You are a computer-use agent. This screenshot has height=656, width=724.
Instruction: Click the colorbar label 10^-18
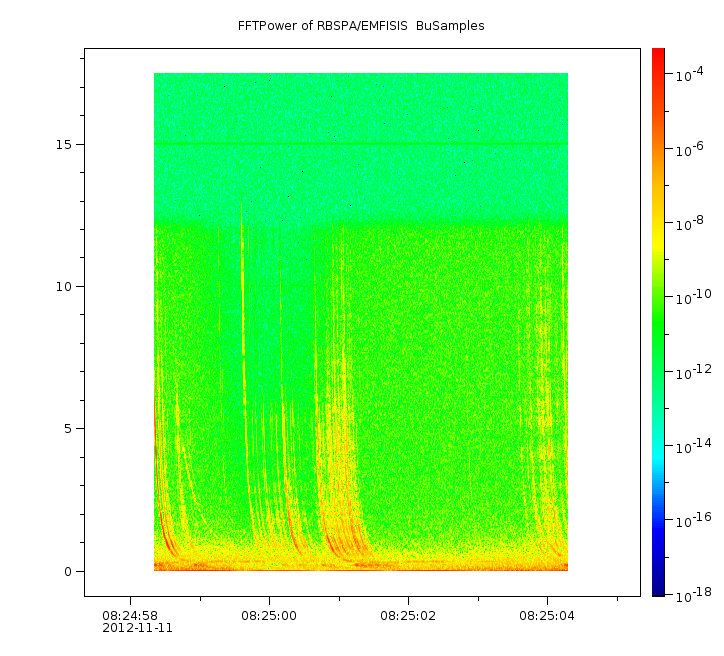click(x=694, y=595)
